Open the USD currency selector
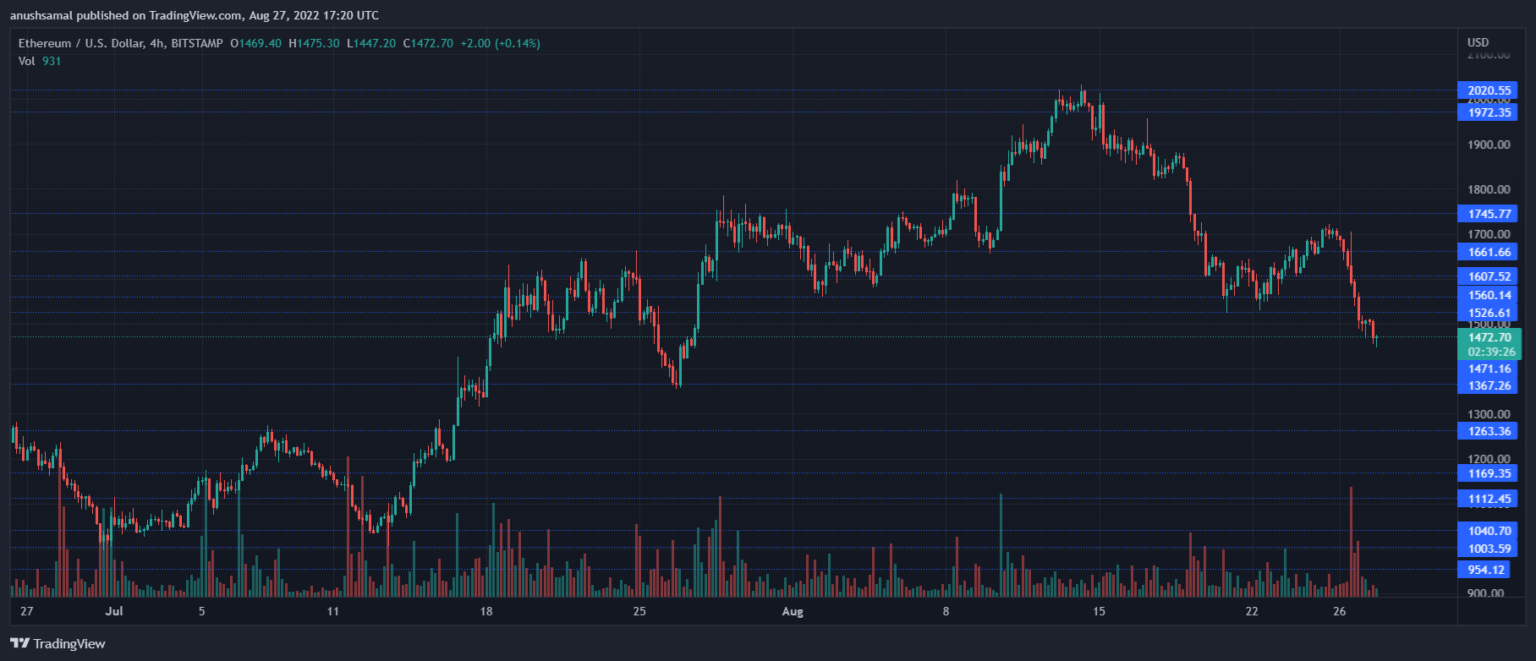Screen dimensions: 1536x661 [1477, 42]
